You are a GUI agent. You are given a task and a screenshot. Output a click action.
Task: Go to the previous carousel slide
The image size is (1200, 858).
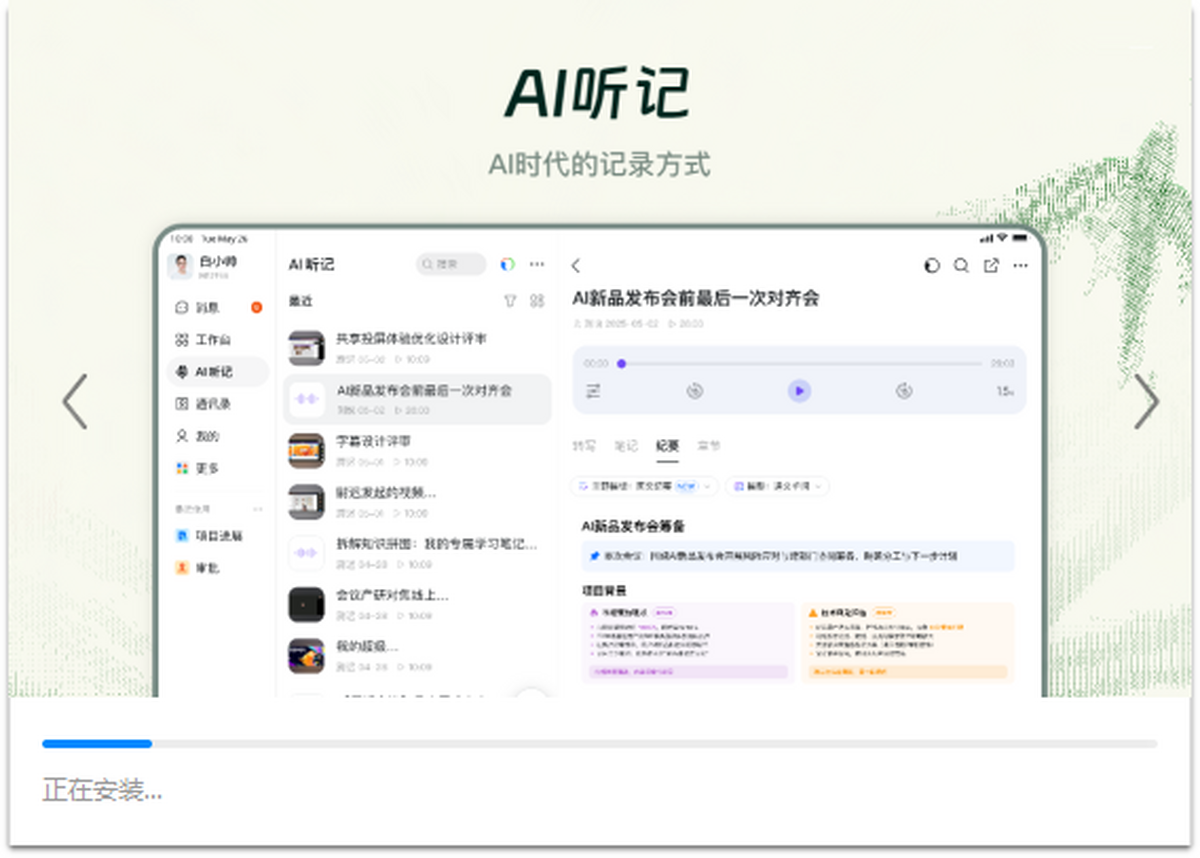[x=75, y=402]
